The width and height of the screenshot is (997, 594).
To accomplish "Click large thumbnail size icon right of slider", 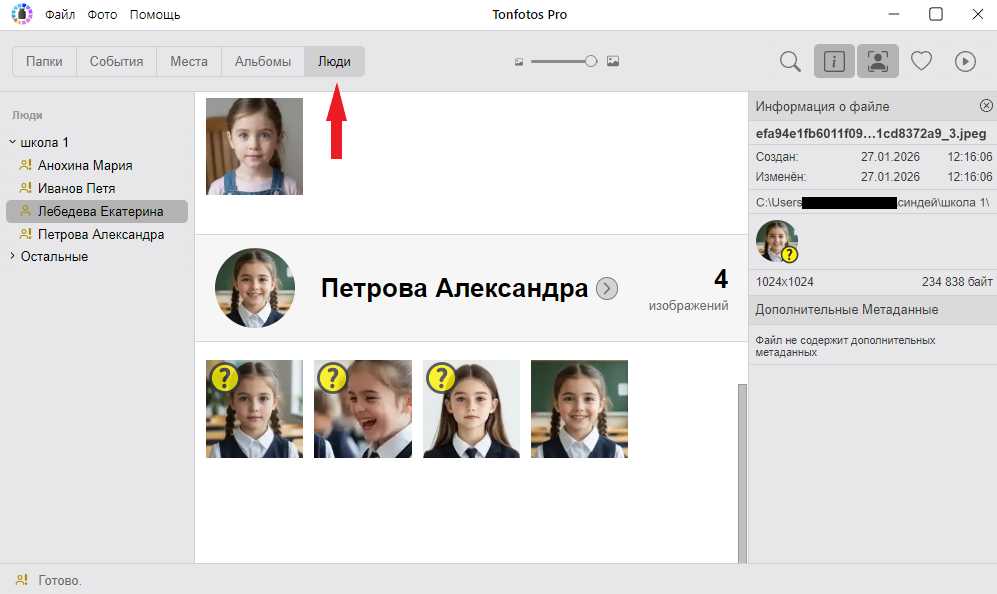I will coord(613,62).
